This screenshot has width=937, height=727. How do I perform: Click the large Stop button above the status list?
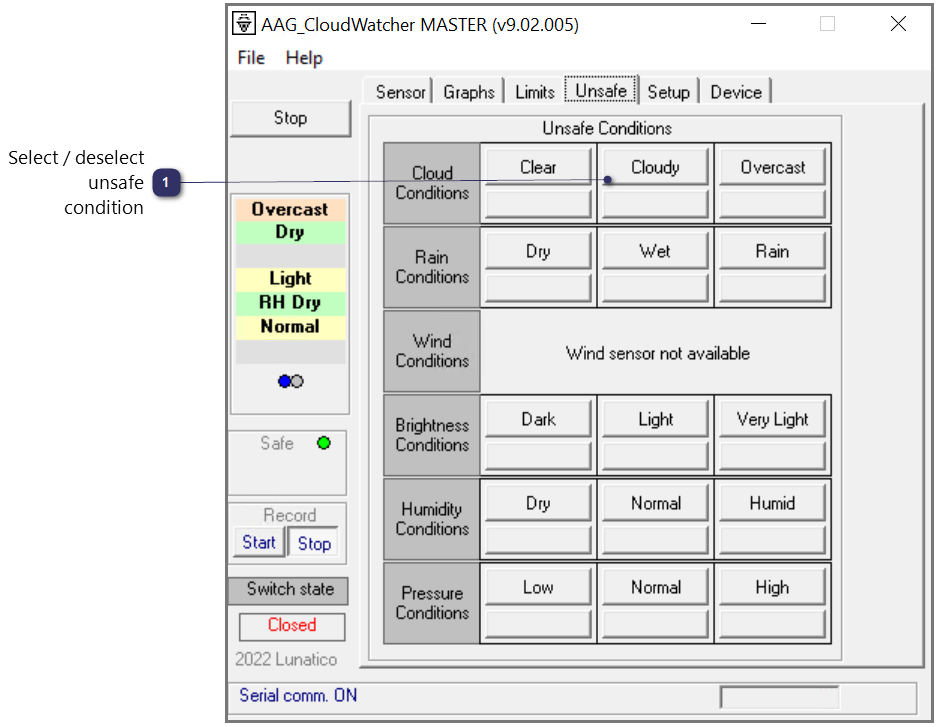pos(290,118)
